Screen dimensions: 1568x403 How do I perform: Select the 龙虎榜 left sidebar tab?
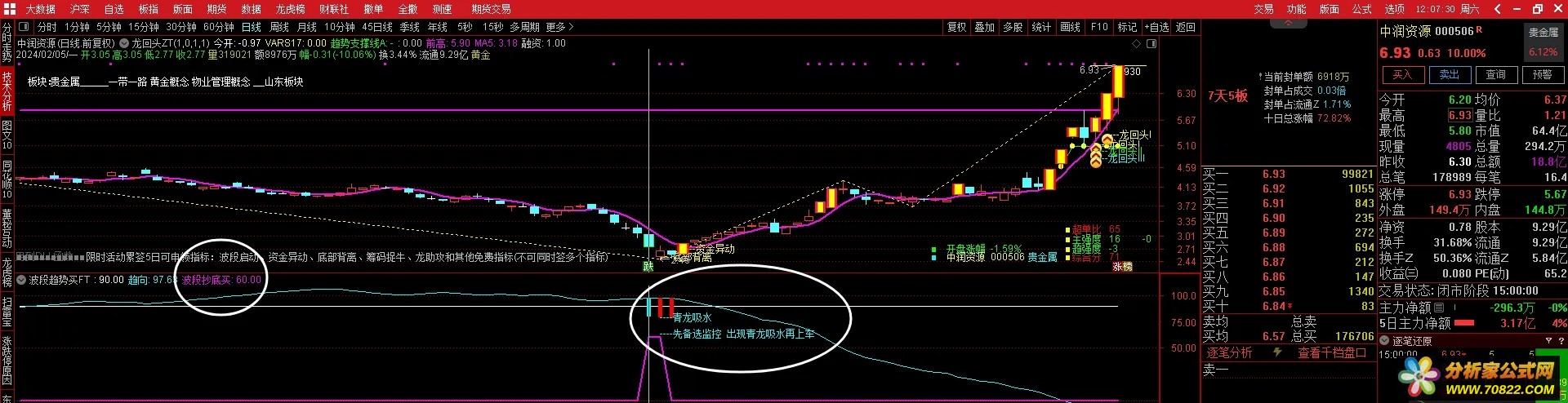point(7,272)
